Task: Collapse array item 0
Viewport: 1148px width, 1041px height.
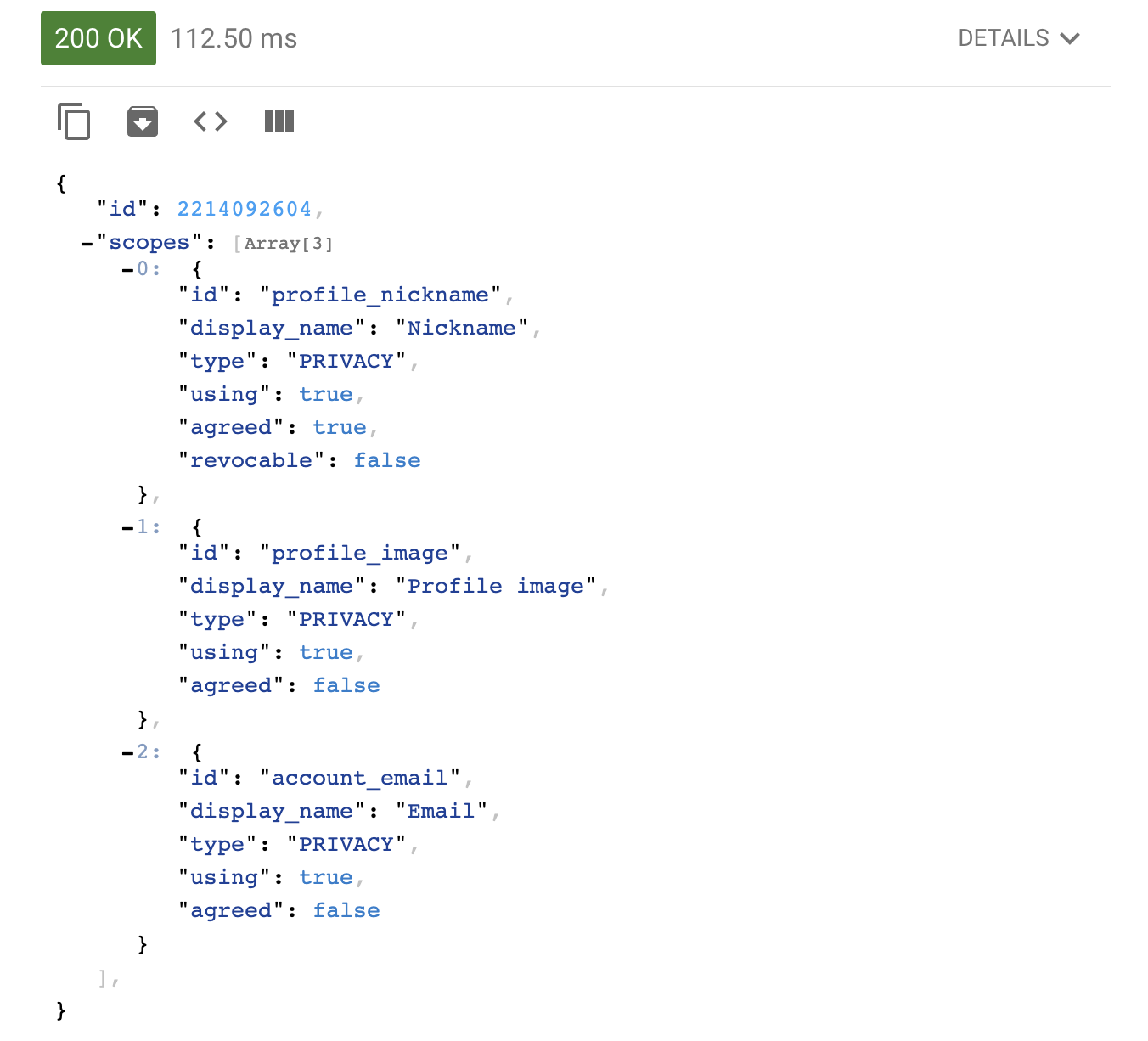Action: (127, 270)
